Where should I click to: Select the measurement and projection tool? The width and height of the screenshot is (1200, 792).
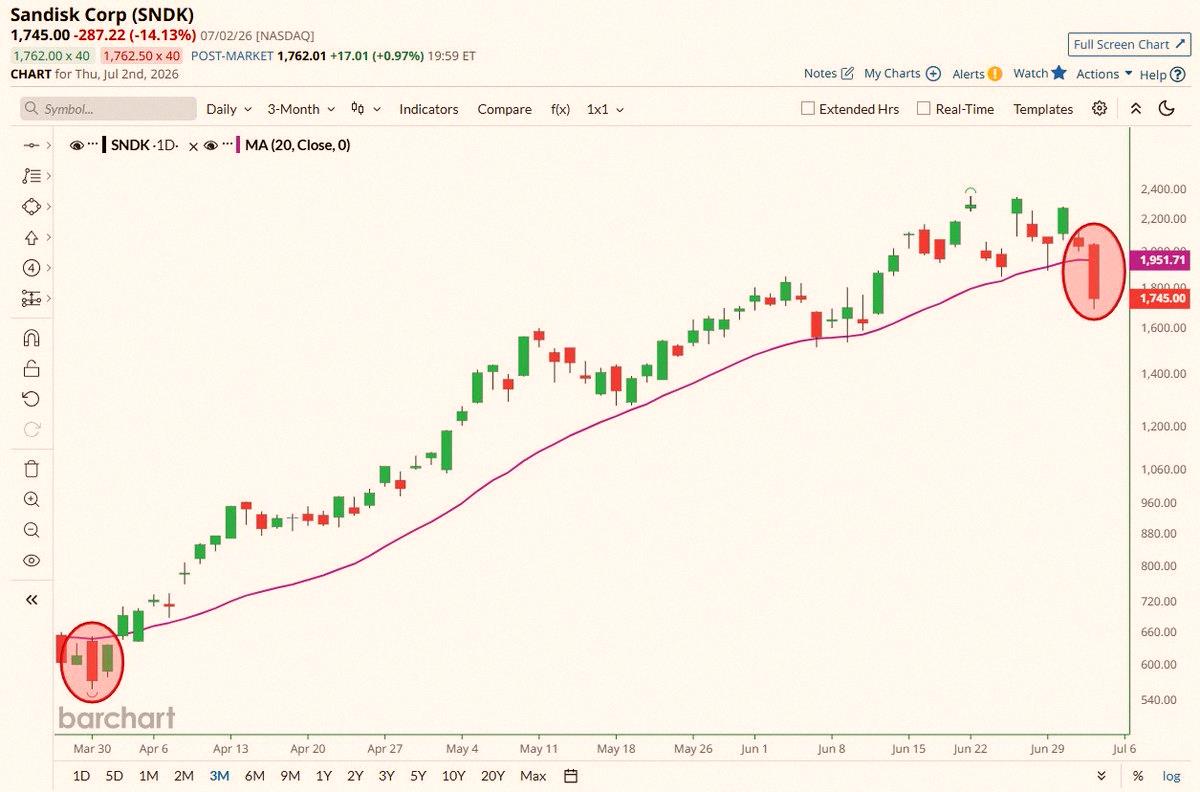pos(30,298)
